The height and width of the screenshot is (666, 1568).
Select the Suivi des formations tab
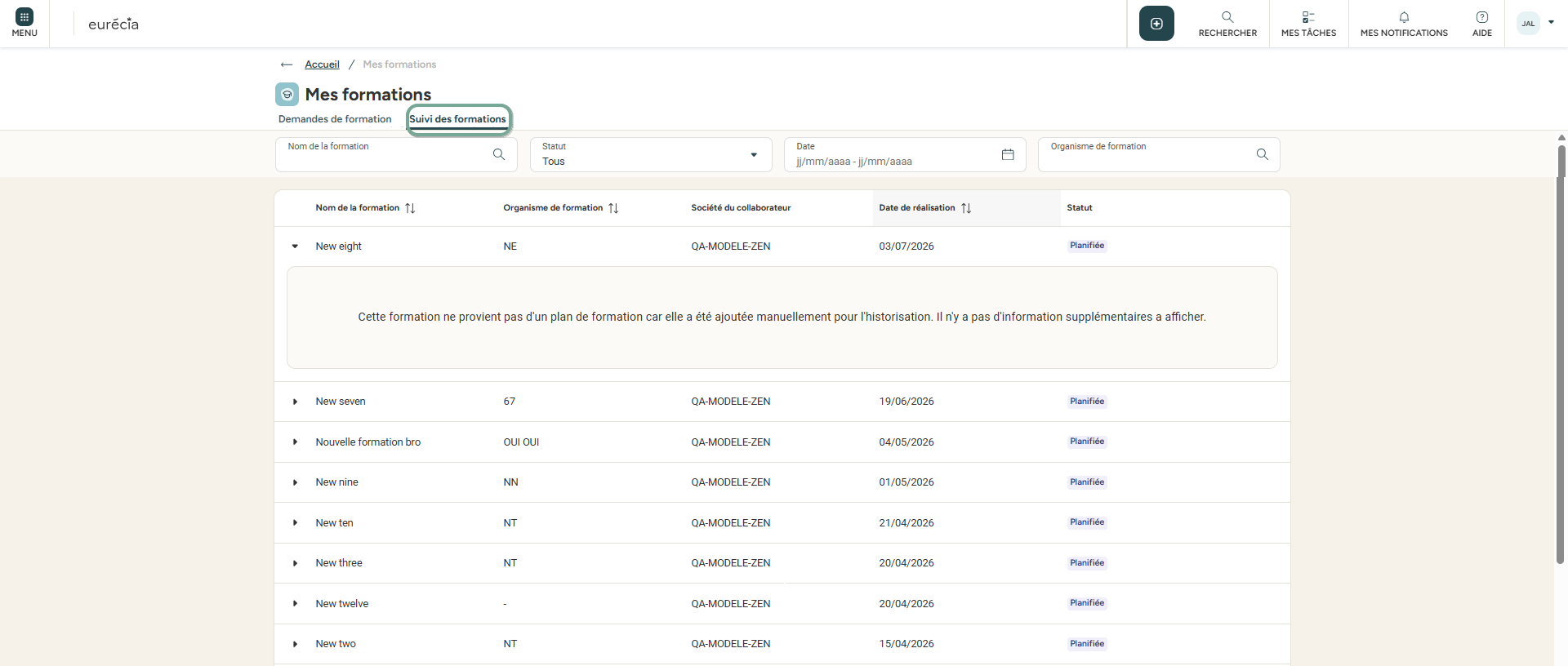point(457,119)
